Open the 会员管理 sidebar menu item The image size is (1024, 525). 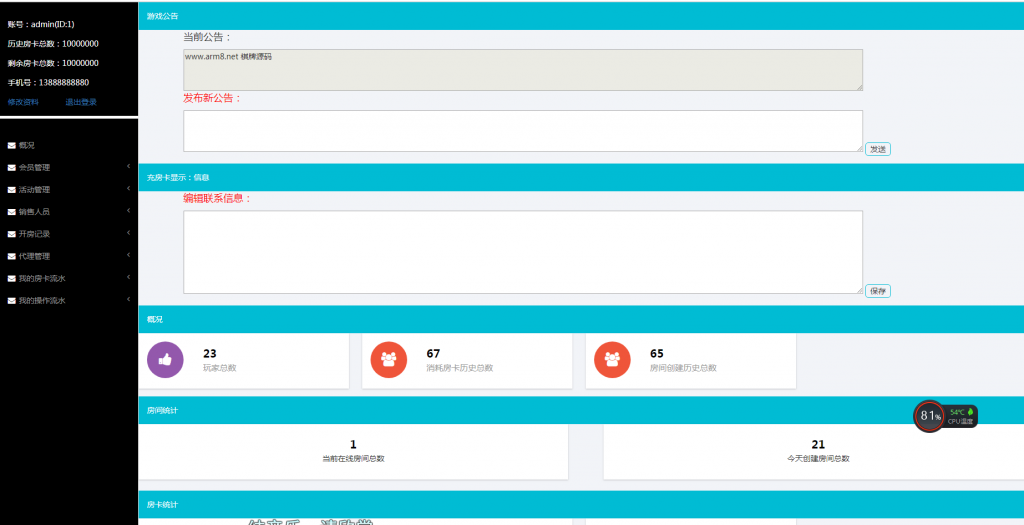(69, 168)
